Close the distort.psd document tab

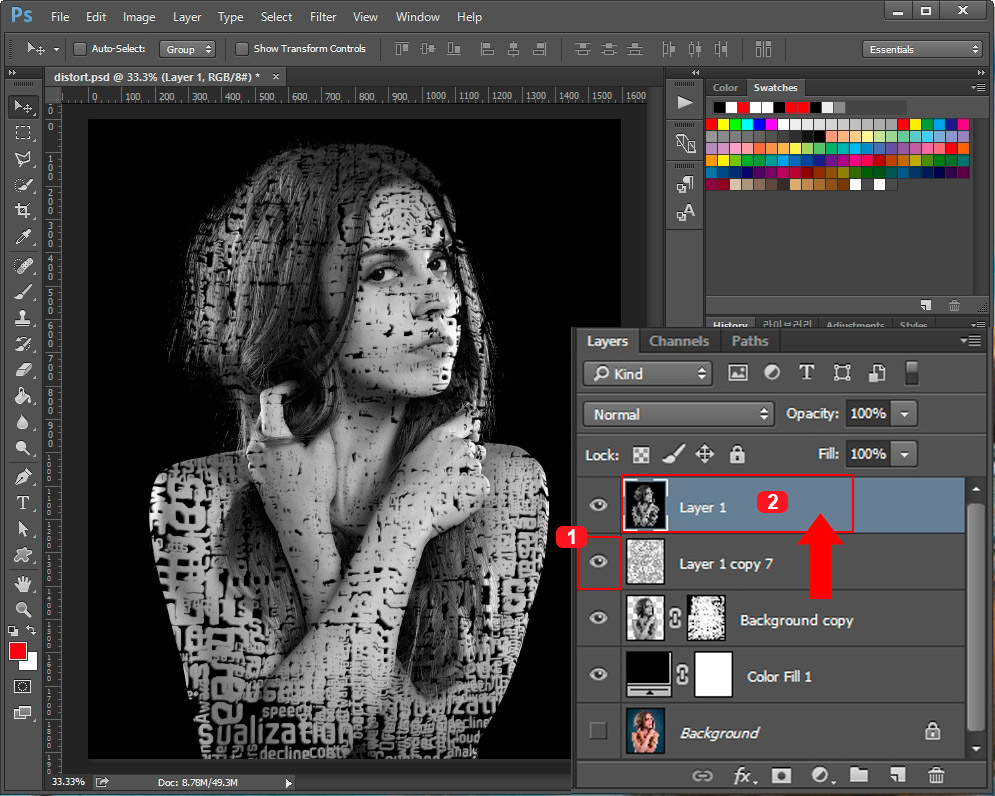[x=275, y=76]
